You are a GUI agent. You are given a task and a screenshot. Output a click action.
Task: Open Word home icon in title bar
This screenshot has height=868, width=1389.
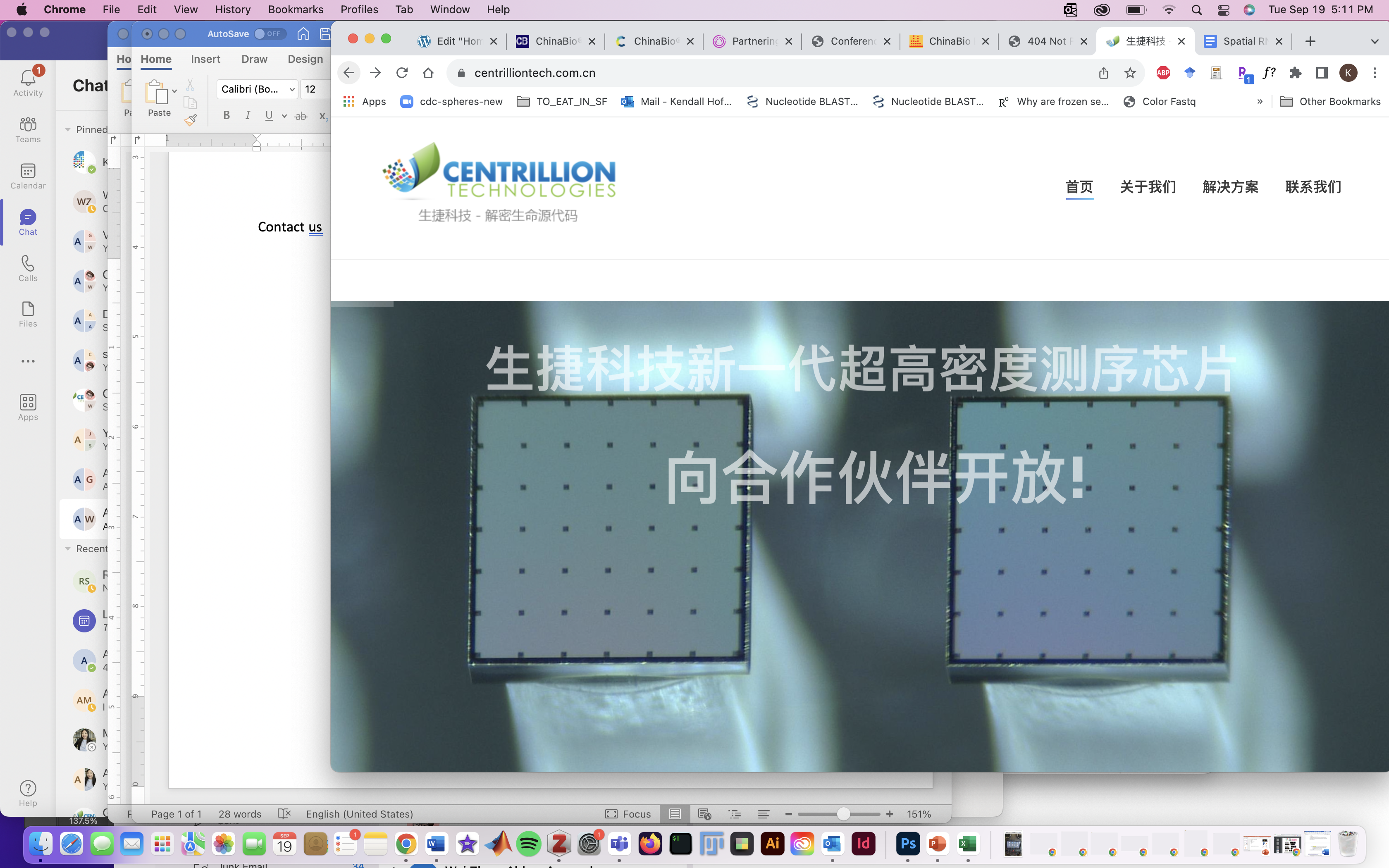pos(303,34)
